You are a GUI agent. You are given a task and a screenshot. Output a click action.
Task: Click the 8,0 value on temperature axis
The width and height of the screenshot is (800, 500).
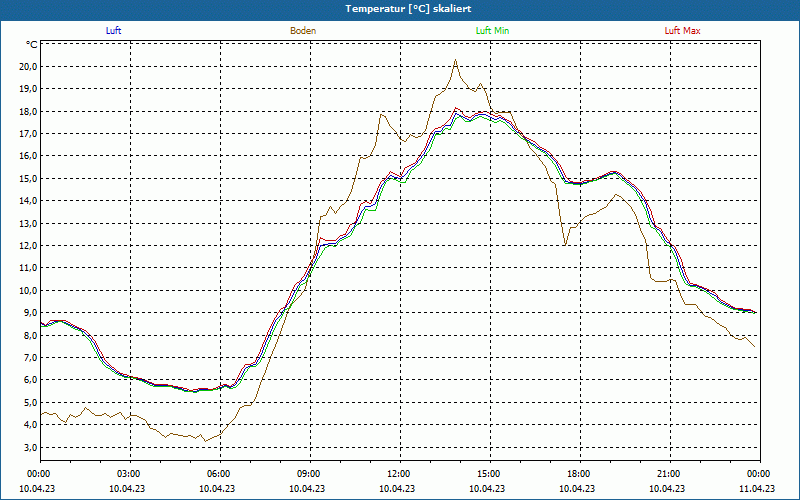click(30, 335)
